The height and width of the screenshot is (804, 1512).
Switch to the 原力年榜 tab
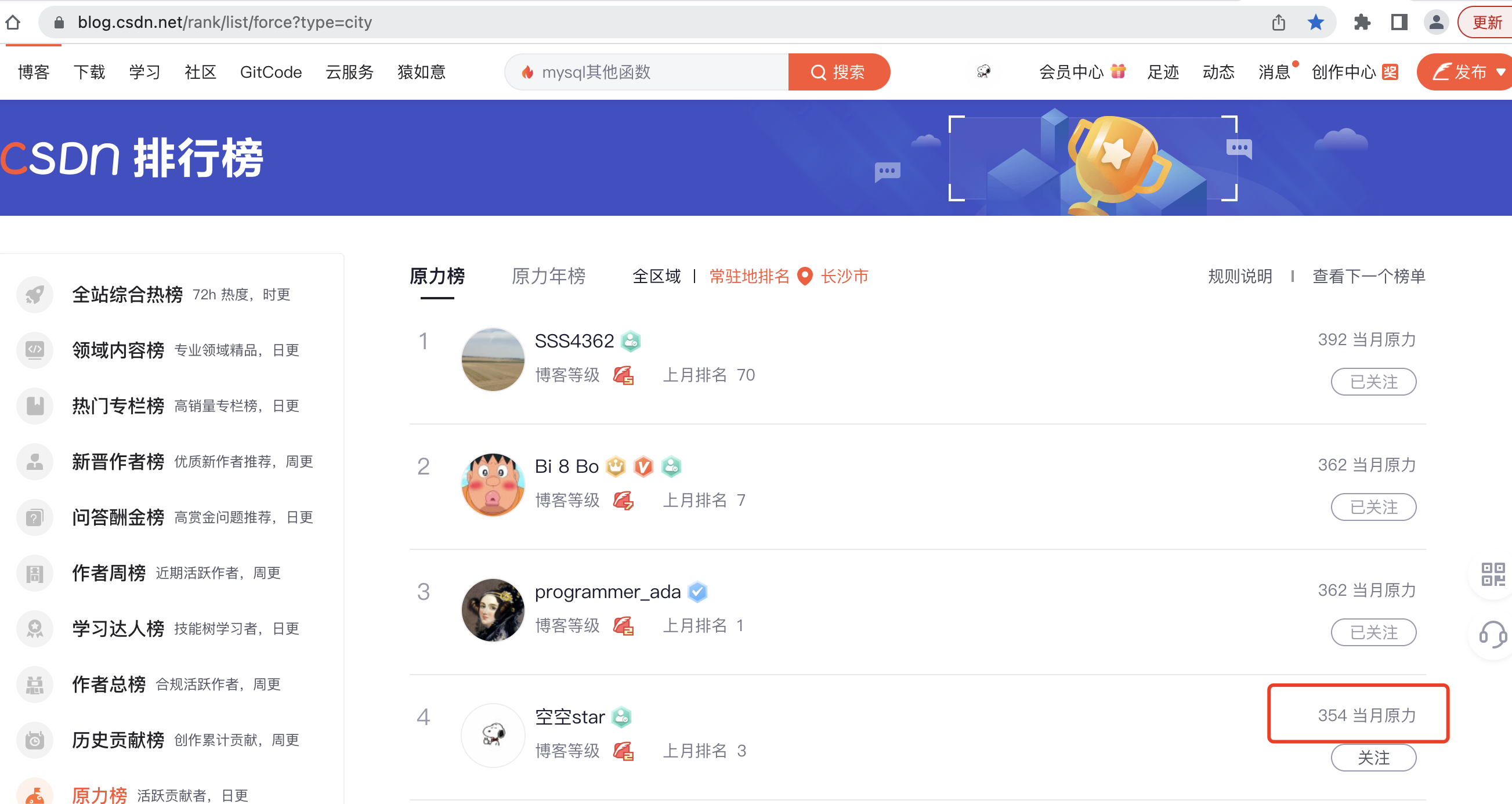[x=548, y=276]
